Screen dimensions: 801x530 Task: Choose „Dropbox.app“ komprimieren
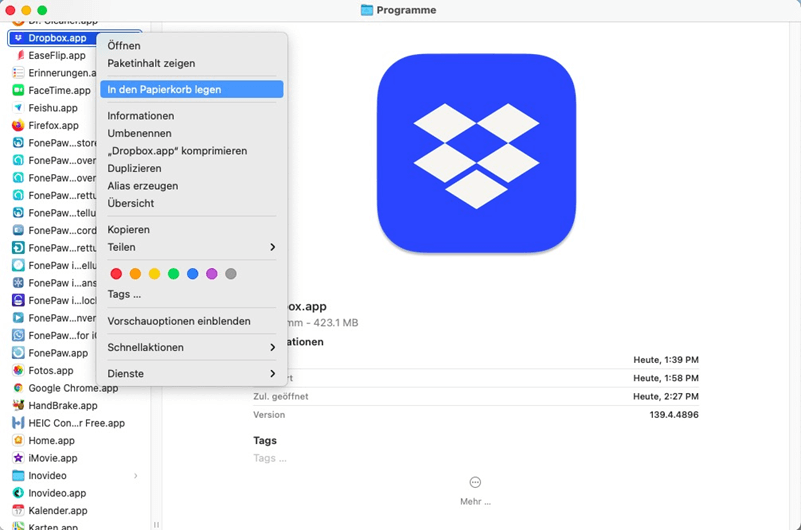(192, 151)
